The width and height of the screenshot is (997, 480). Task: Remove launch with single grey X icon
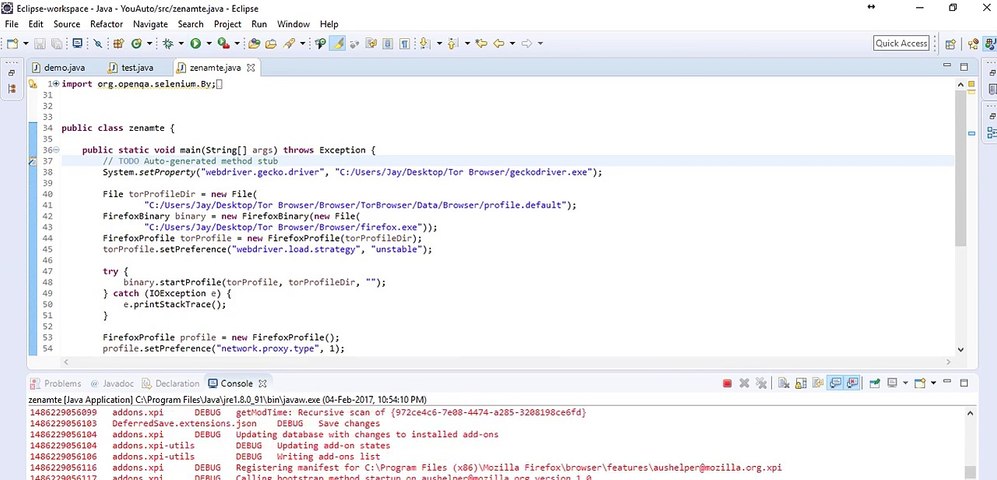point(745,383)
